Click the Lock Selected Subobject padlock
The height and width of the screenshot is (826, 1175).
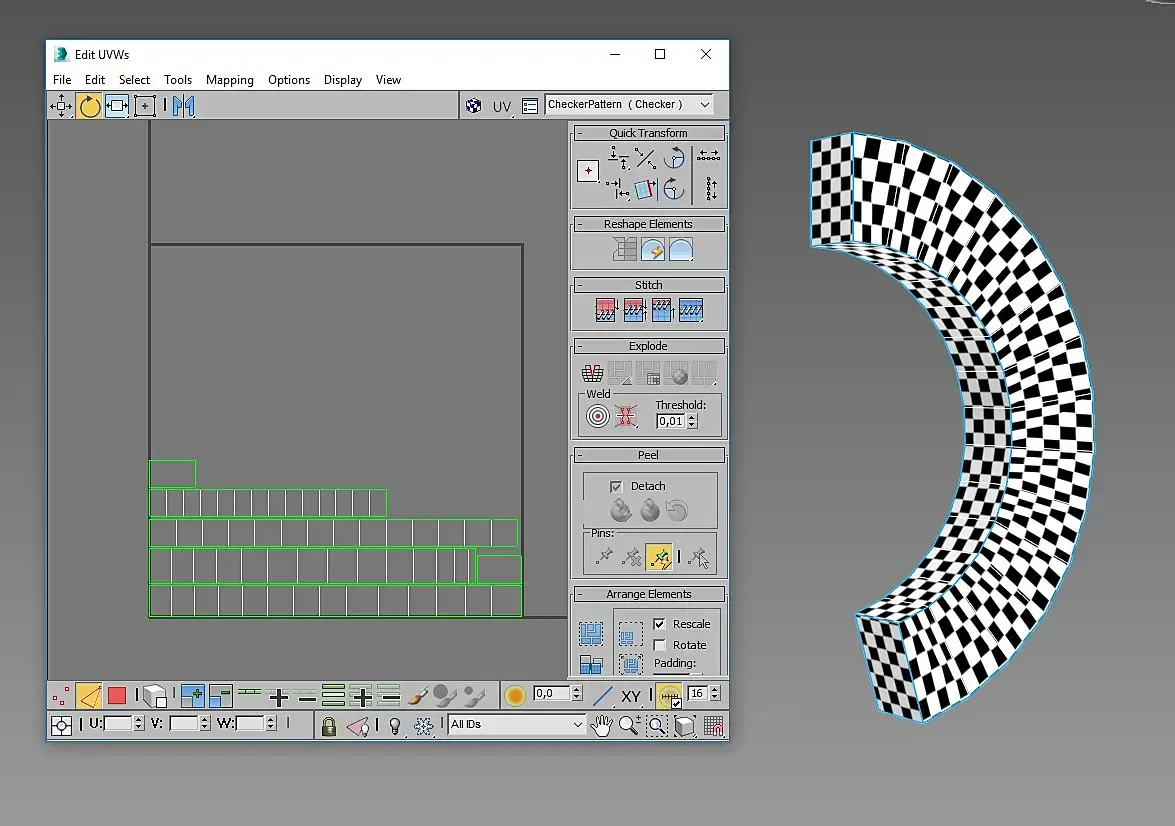(328, 726)
